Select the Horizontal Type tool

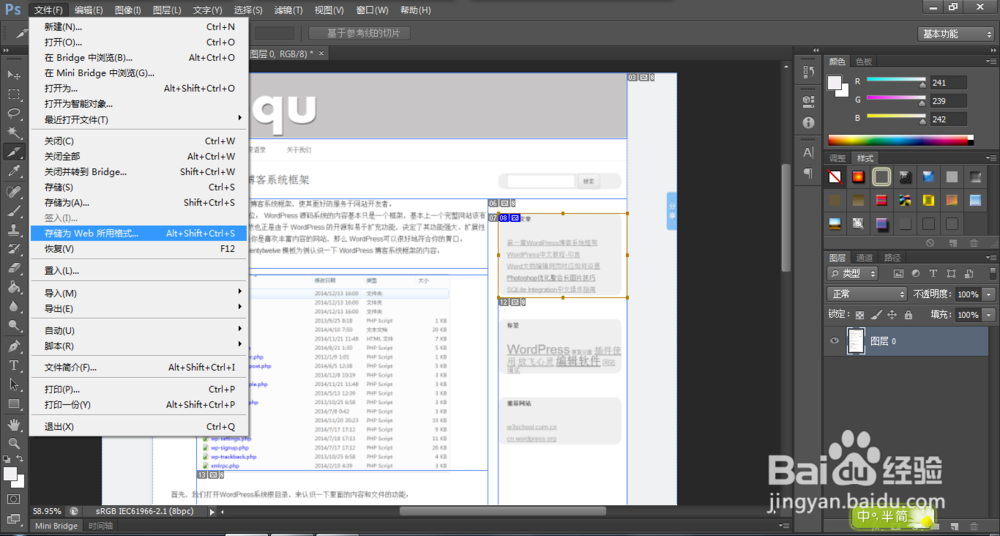click(x=14, y=366)
